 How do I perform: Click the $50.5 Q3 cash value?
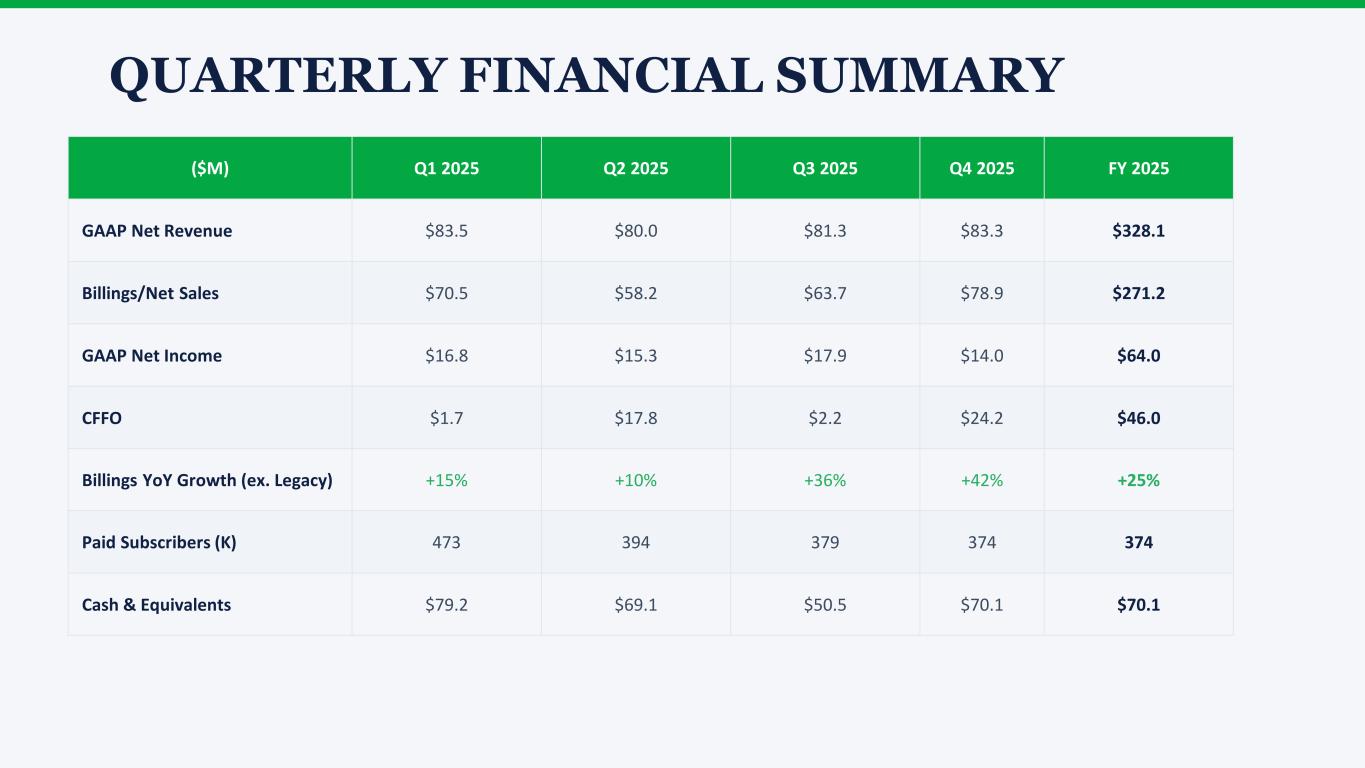point(824,605)
